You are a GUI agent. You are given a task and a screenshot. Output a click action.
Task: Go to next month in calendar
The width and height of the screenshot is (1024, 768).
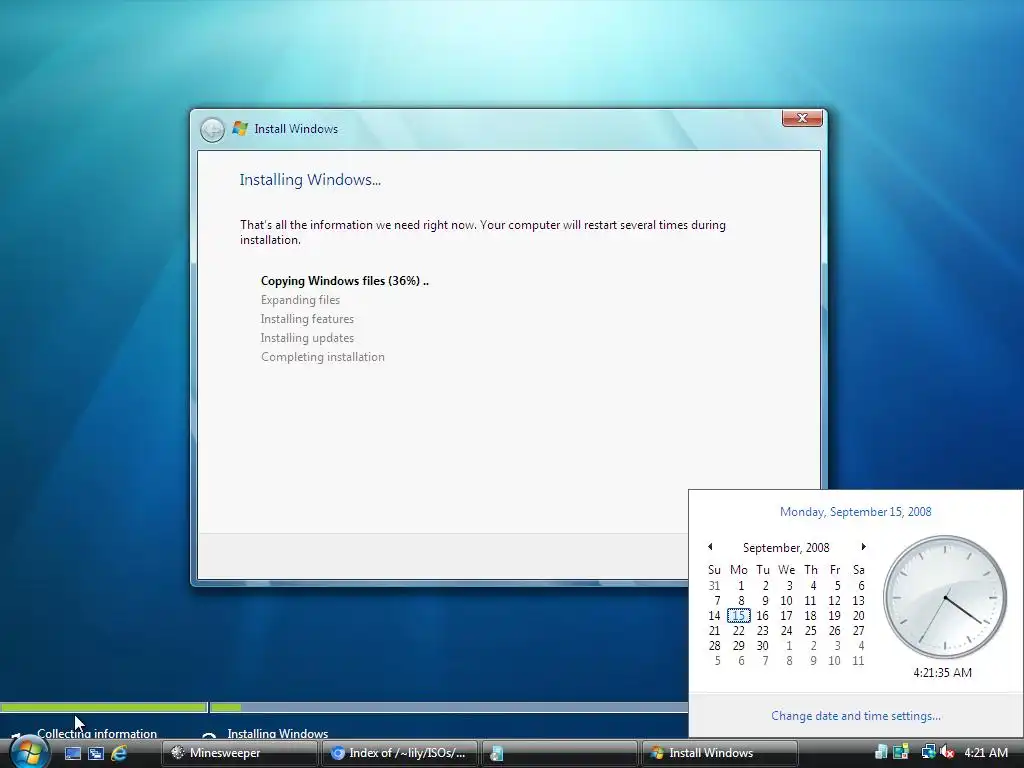pos(863,547)
